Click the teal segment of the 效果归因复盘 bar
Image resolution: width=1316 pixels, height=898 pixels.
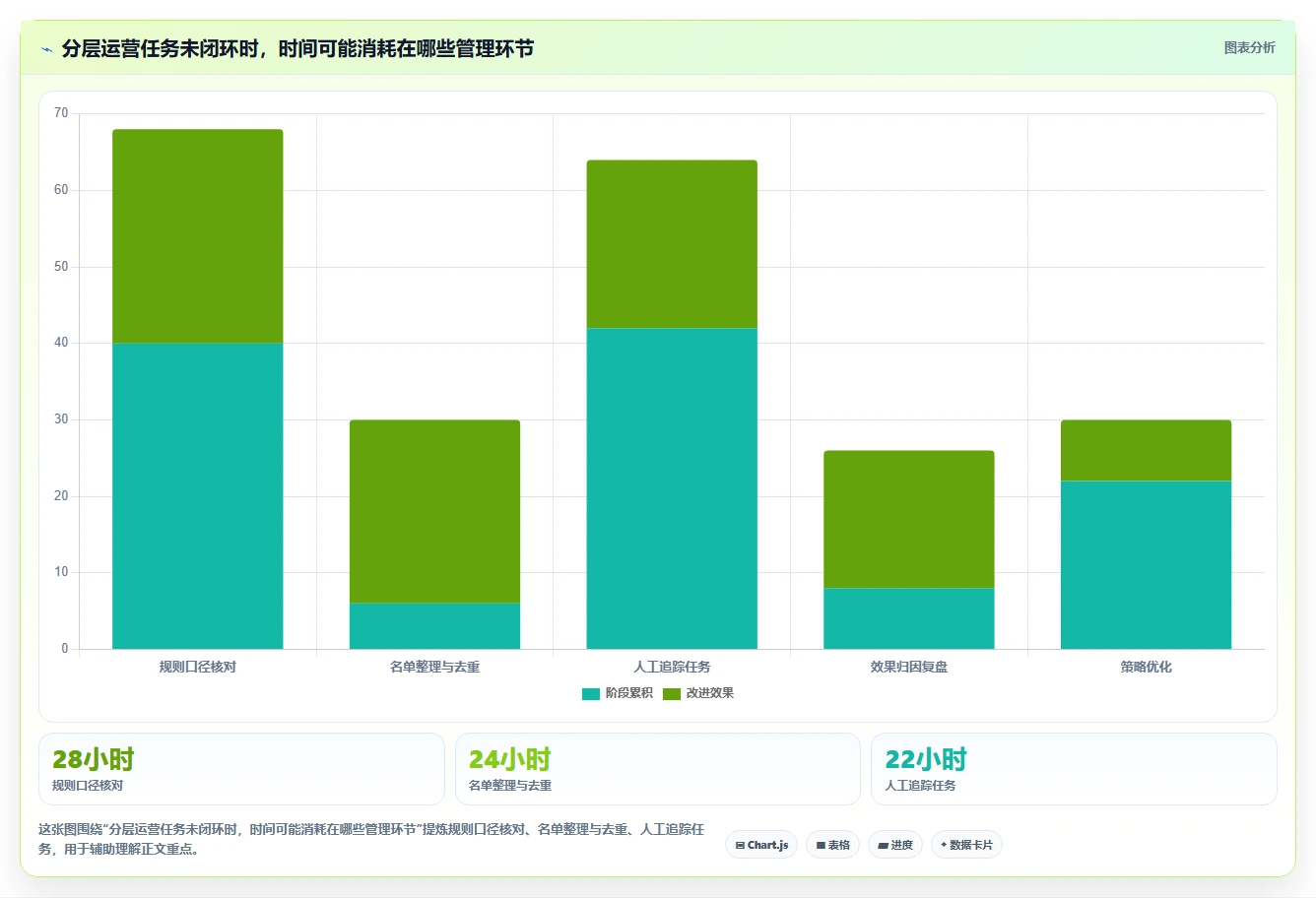(909, 618)
